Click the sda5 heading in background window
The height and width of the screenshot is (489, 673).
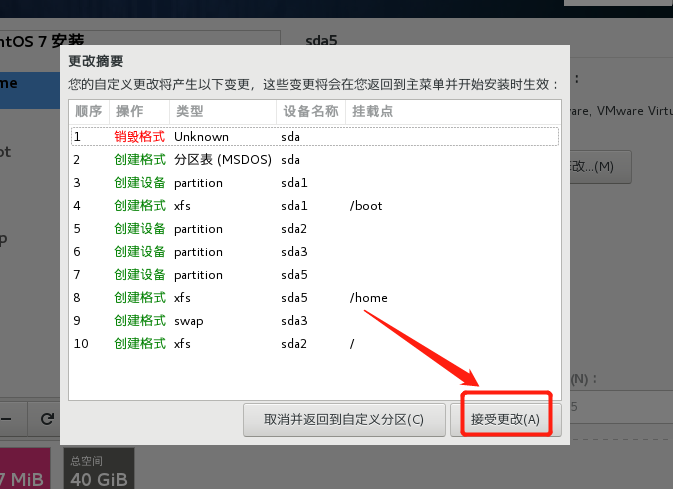pos(321,41)
